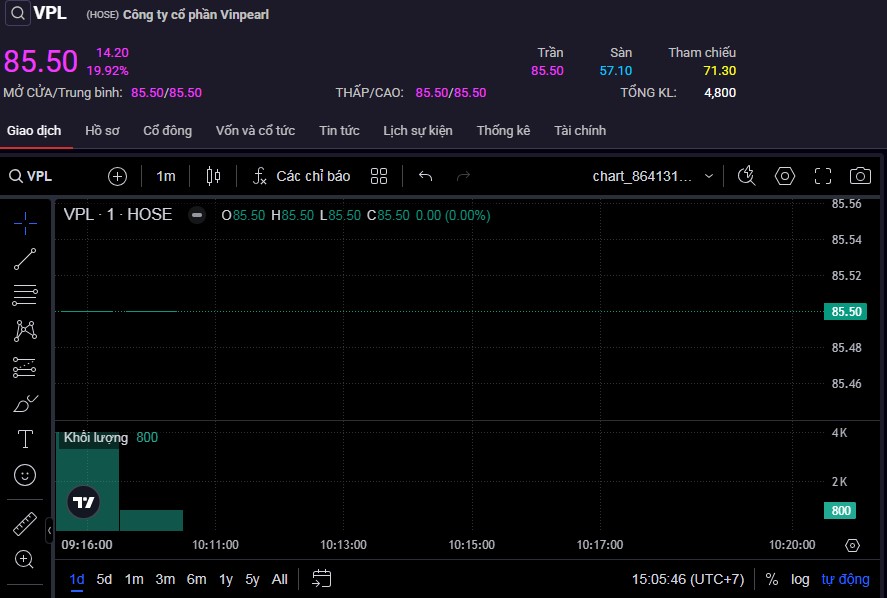
Task: Open the Tài chính tab
Action: coord(580,131)
